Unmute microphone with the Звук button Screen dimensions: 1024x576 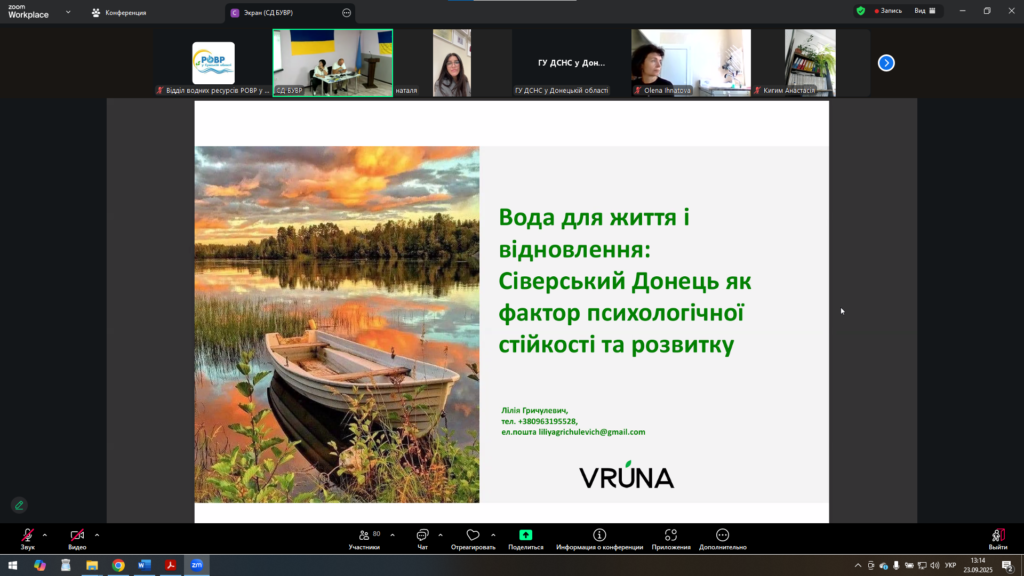[x=27, y=537]
